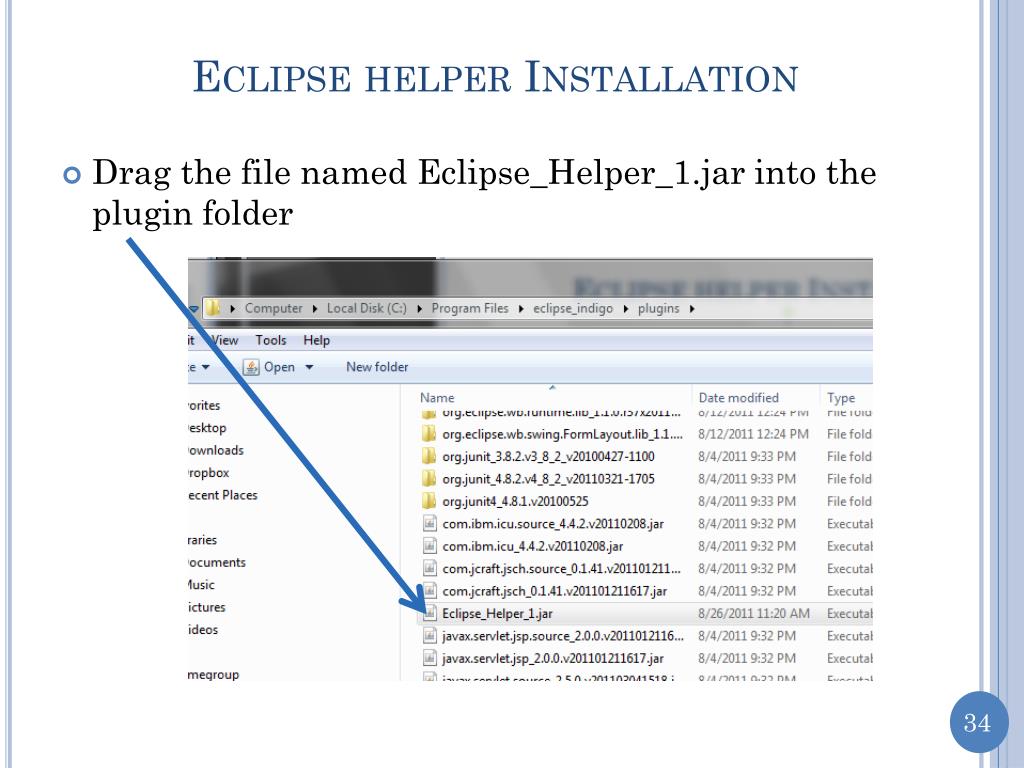The height and width of the screenshot is (768, 1024).
Task: Sort by the Date modified column header
Action: 739,398
